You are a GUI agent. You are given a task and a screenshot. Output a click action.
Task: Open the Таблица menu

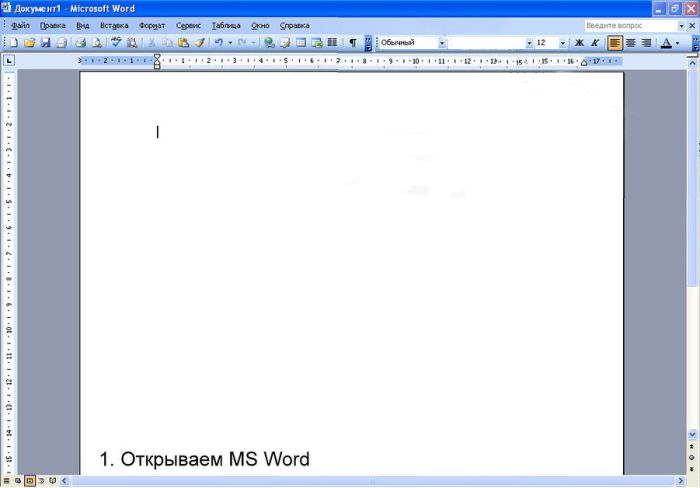pyautogui.click(x=226, y=25)
